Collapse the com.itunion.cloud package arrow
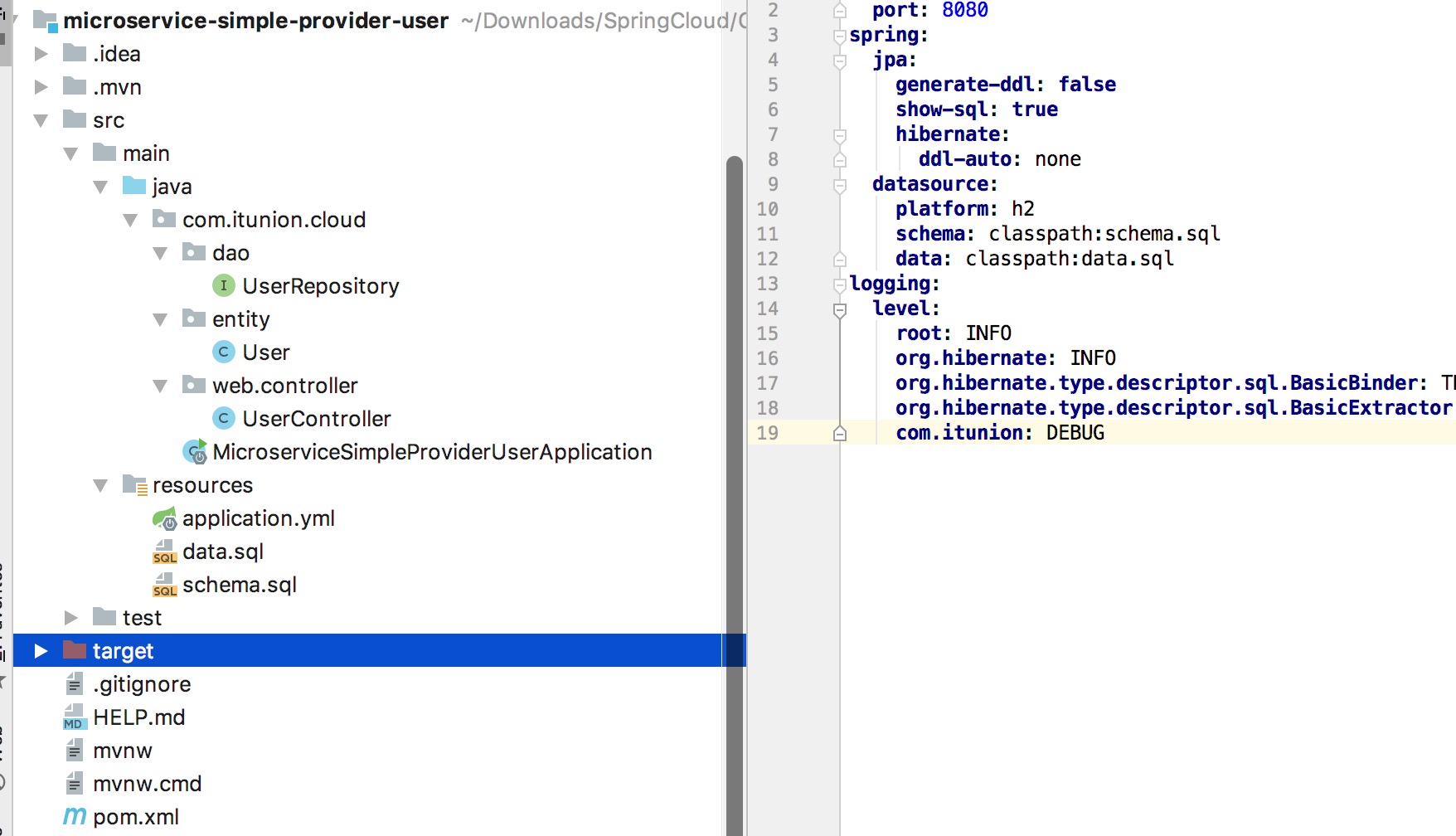The height and width of the screenshot is (836, 1456). tap(130, 220)
